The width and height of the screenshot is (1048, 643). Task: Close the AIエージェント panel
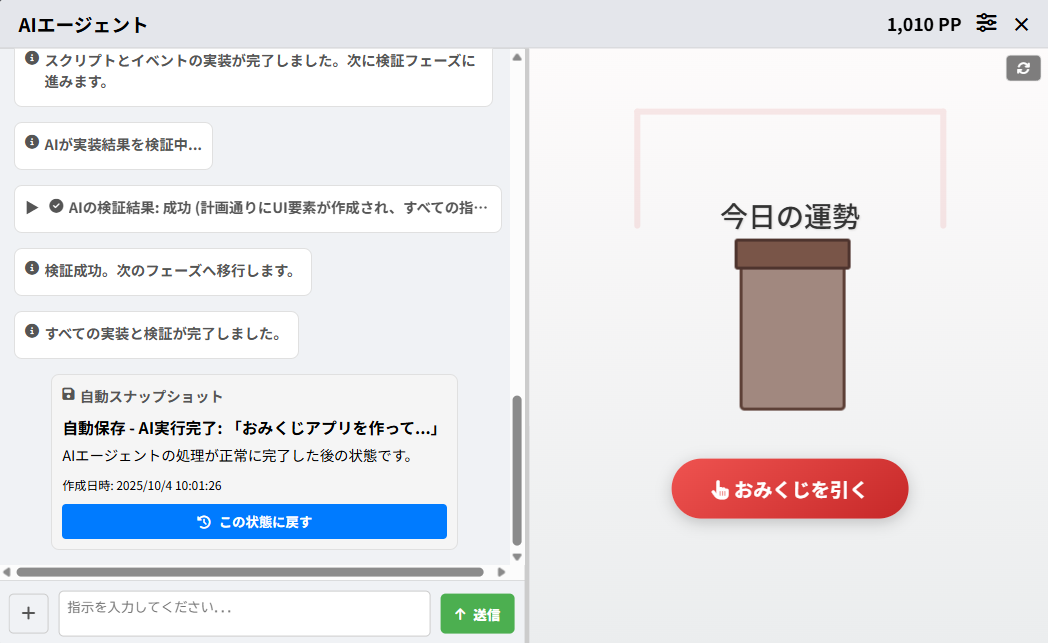(x=1021, y=24)
